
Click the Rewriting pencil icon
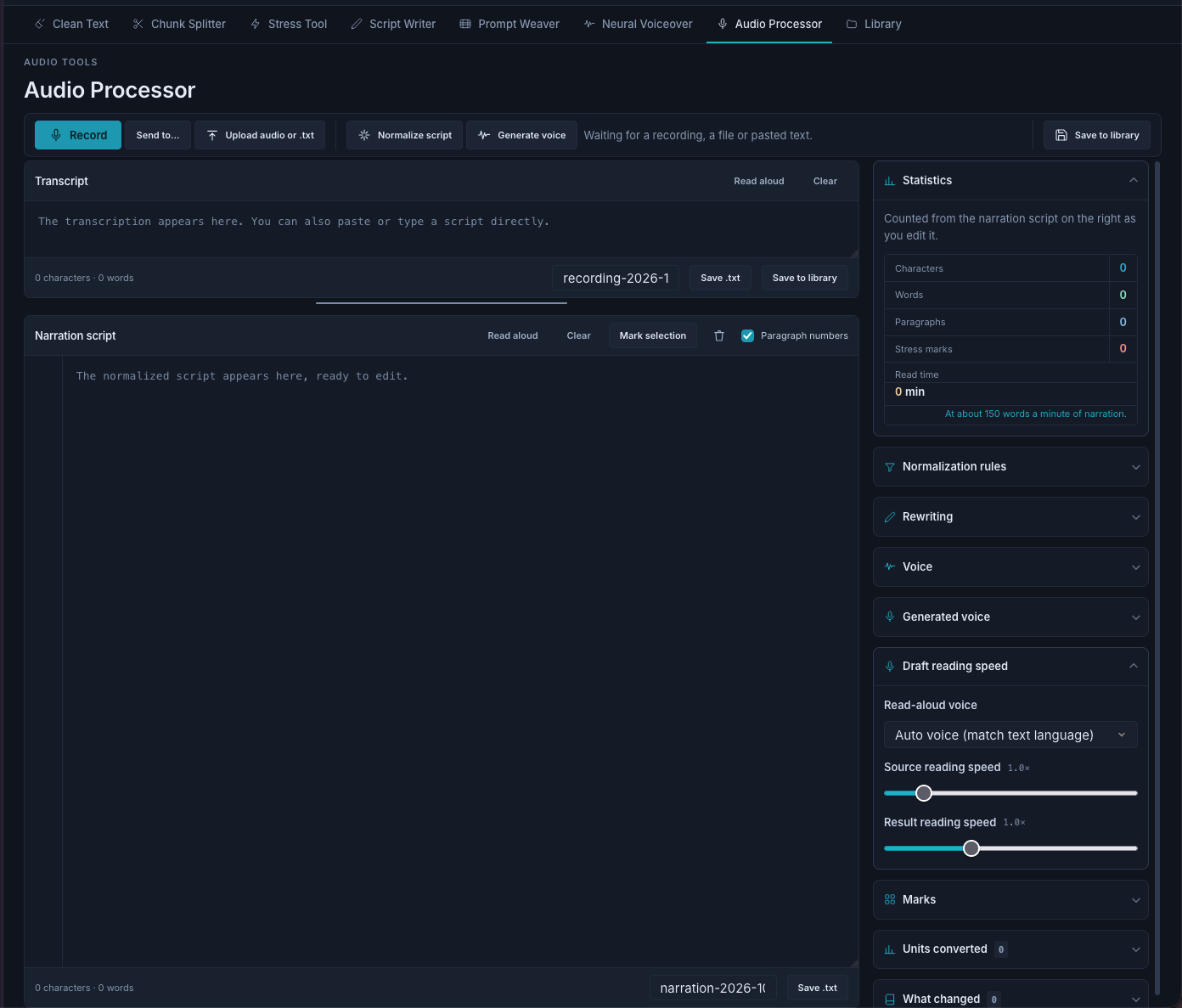pyautogui.click(x=890, y=517)
